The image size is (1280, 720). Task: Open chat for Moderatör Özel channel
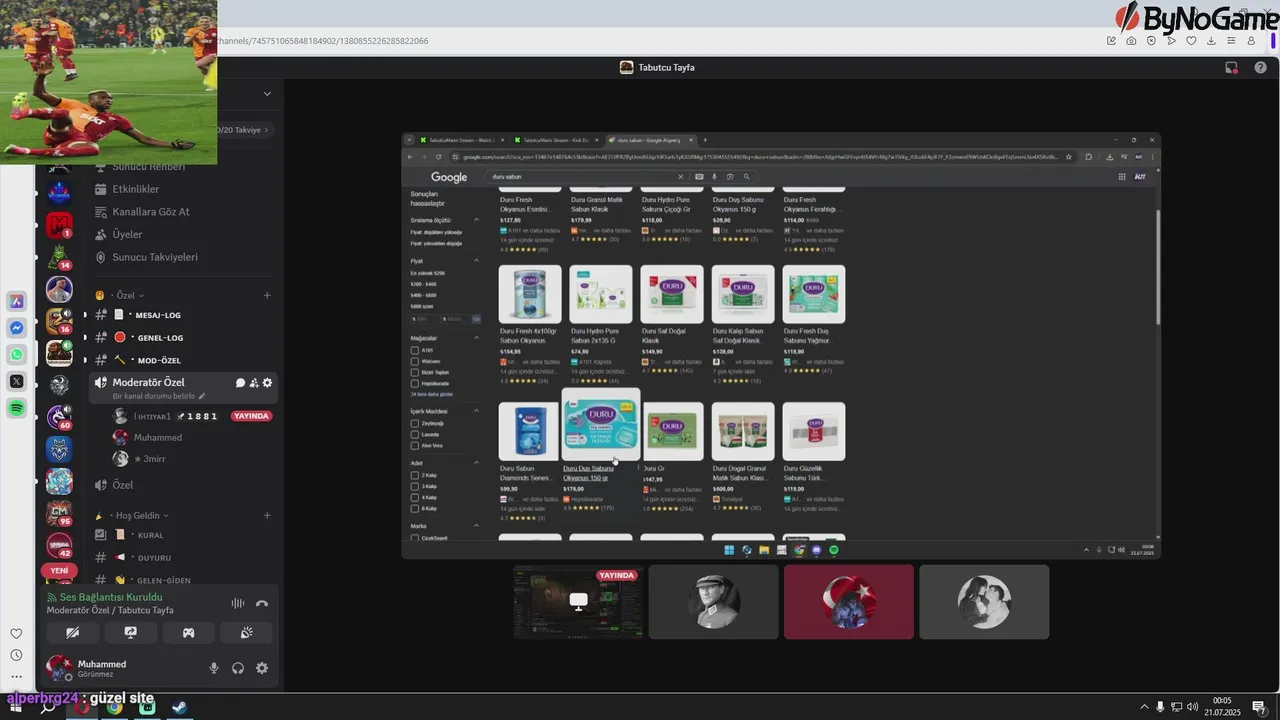[240, 383]
